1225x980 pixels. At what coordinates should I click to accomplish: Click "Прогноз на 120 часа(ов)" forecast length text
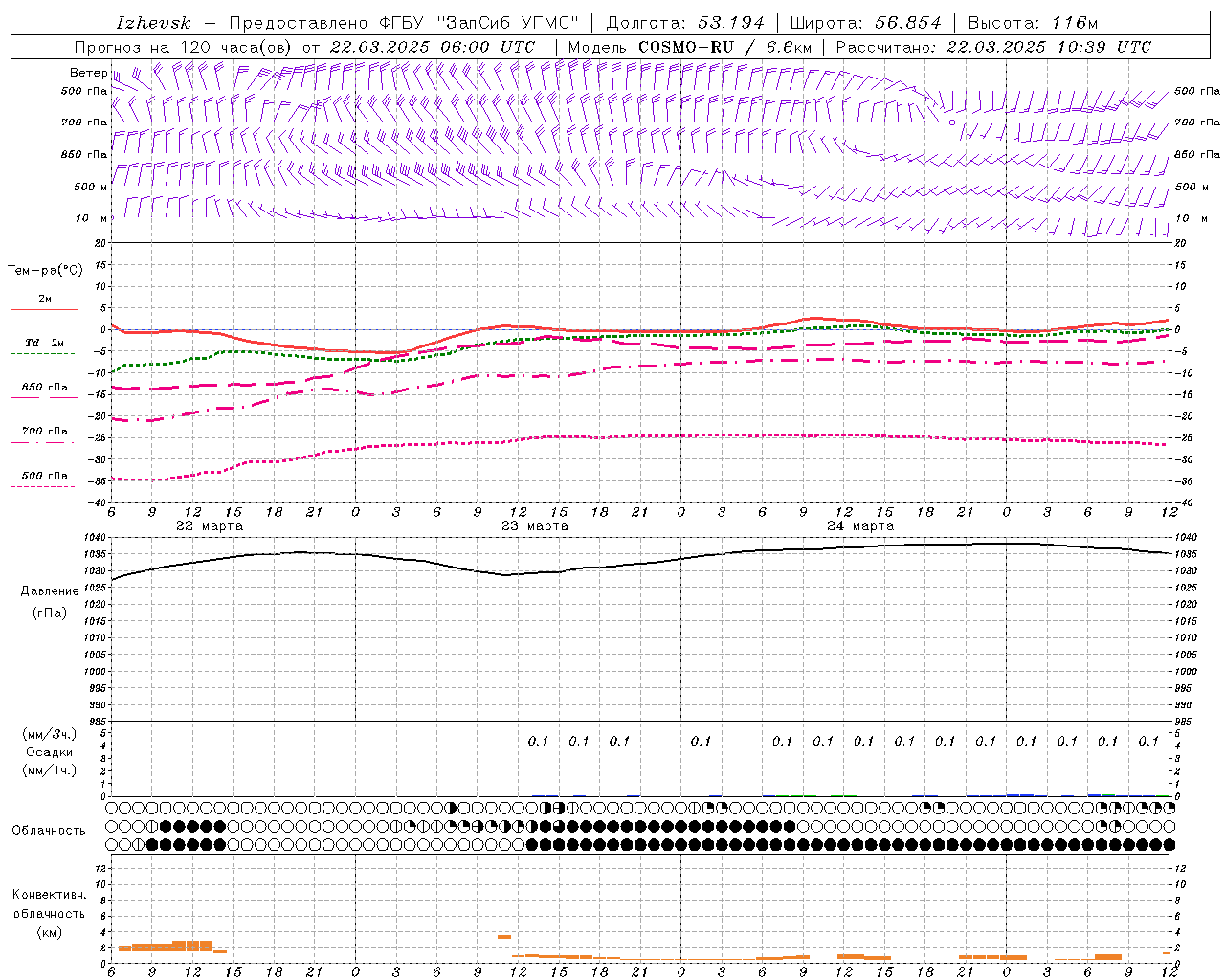[x=184, y=47]
